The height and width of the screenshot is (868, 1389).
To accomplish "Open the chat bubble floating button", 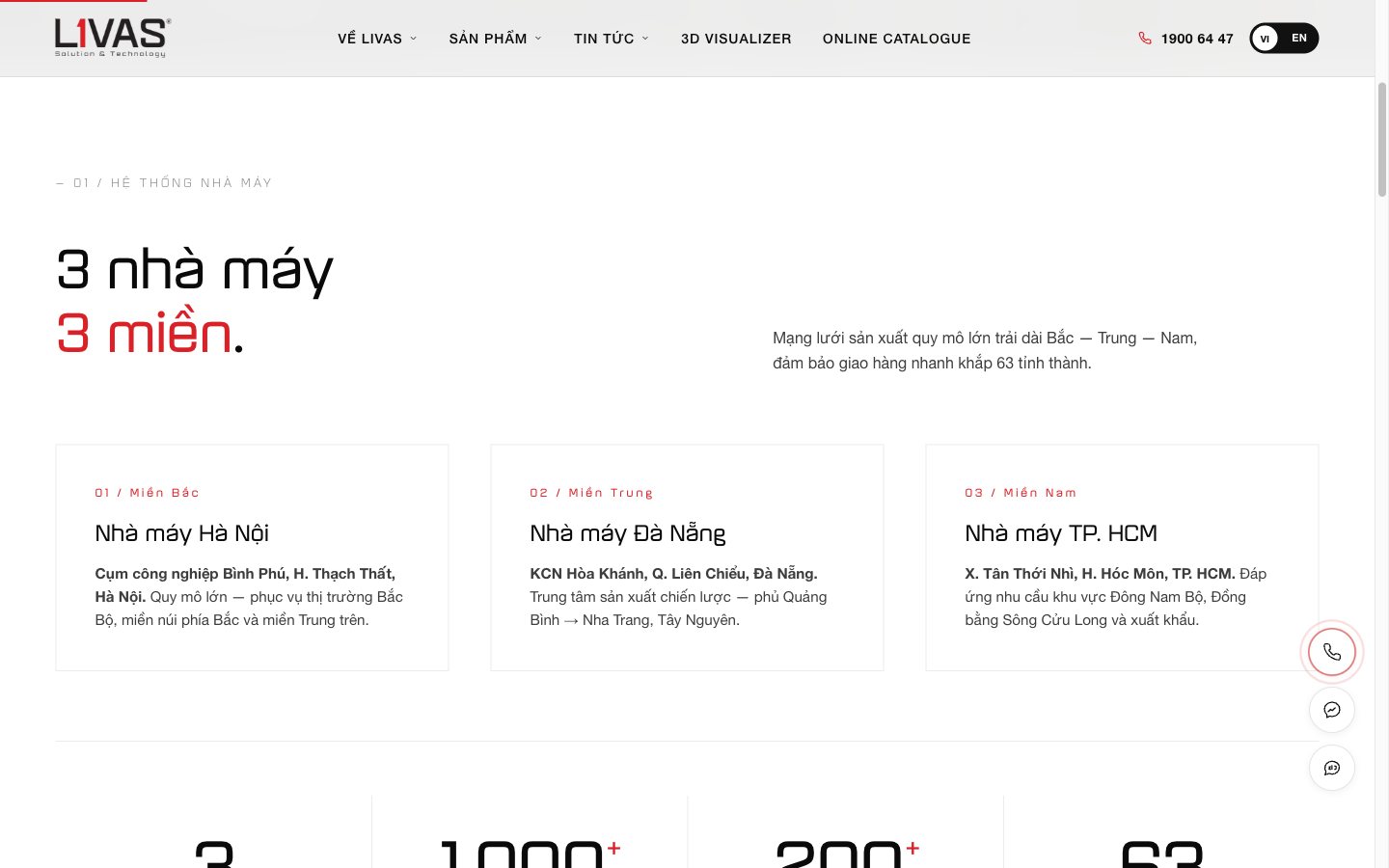I will coord(1332,768).
